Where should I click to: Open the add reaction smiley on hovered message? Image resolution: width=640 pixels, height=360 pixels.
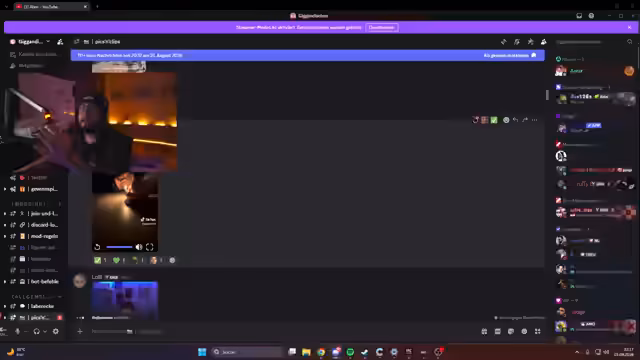click(x=506, y=120)
